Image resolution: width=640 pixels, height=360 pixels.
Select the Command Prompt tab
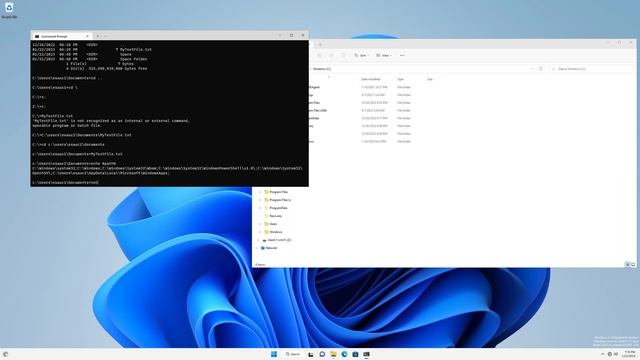[61, 36]
